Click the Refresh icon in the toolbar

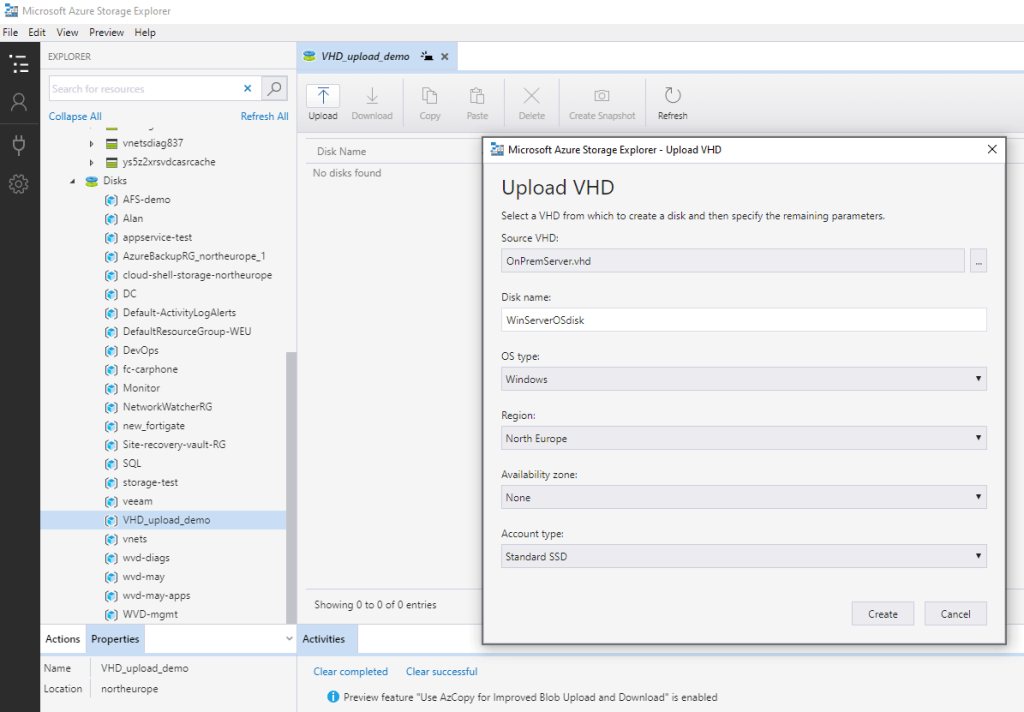coord(672,99)
